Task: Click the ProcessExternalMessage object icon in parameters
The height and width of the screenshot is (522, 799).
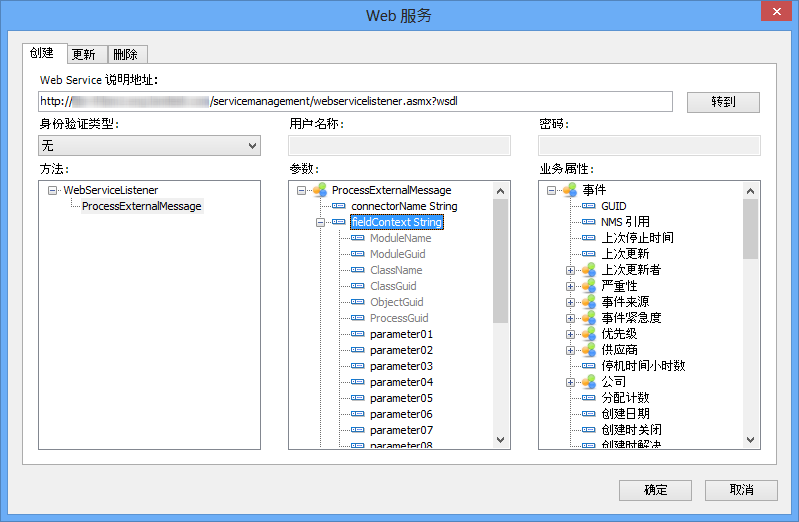Action: click(319, 190)
